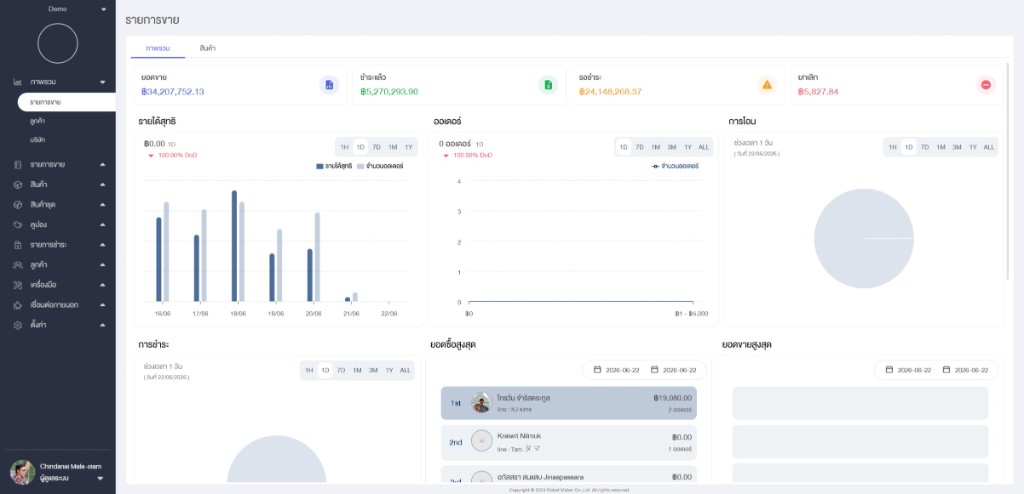Click avatar of 1st-ranked buyer

point(481,403)
